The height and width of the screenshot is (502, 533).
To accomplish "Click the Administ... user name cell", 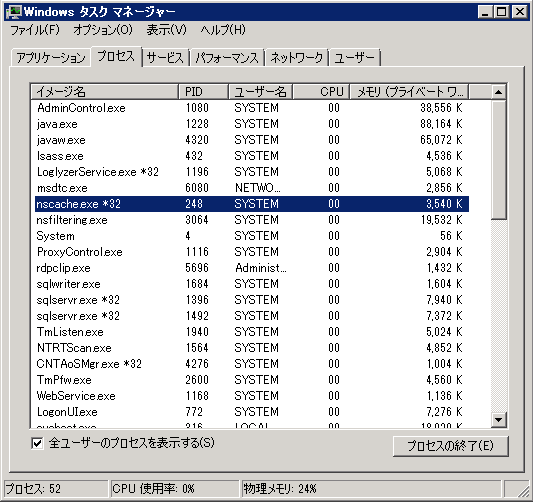I will click(x=261, y=268).
